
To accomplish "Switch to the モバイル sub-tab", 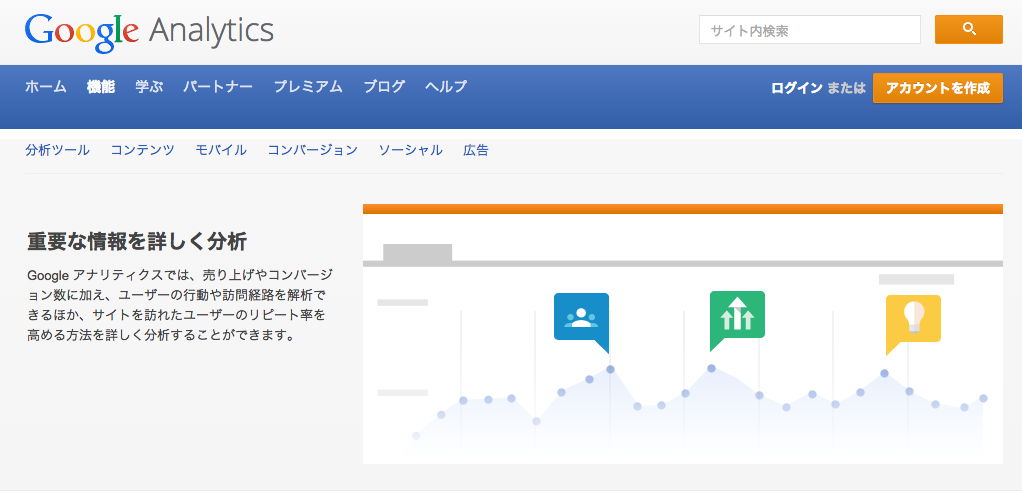I will click(221, 151).
